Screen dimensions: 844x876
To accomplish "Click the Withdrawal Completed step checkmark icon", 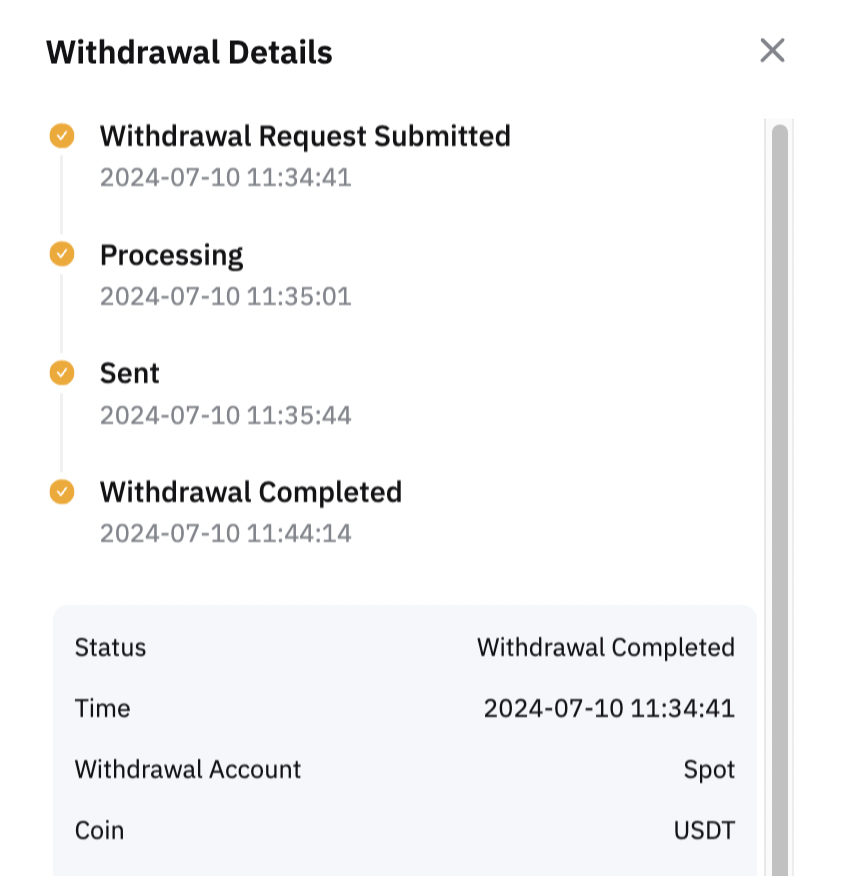I will pyautogui.click(x=62, y=492).
